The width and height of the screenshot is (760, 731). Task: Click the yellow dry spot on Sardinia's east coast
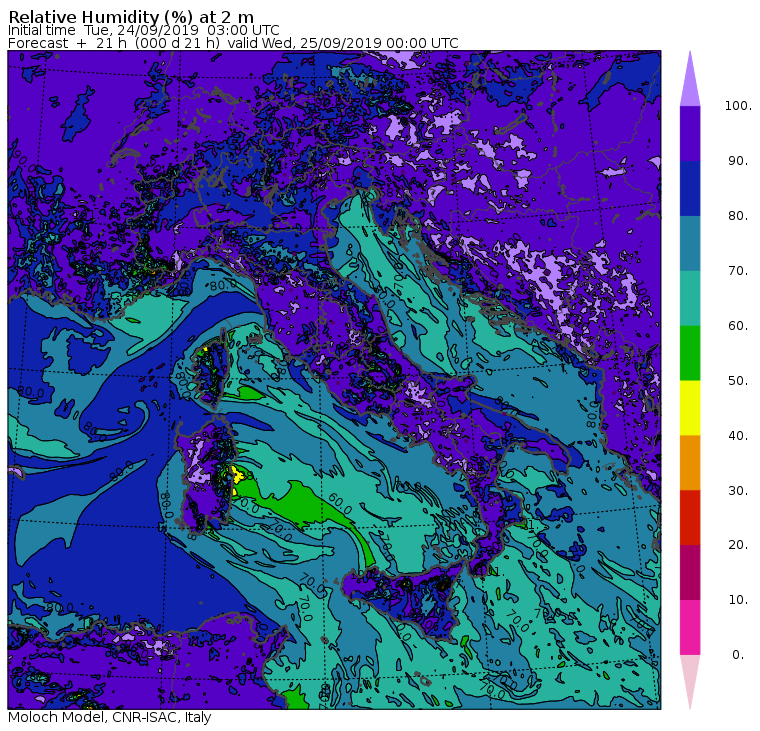[x=238, y=475]
